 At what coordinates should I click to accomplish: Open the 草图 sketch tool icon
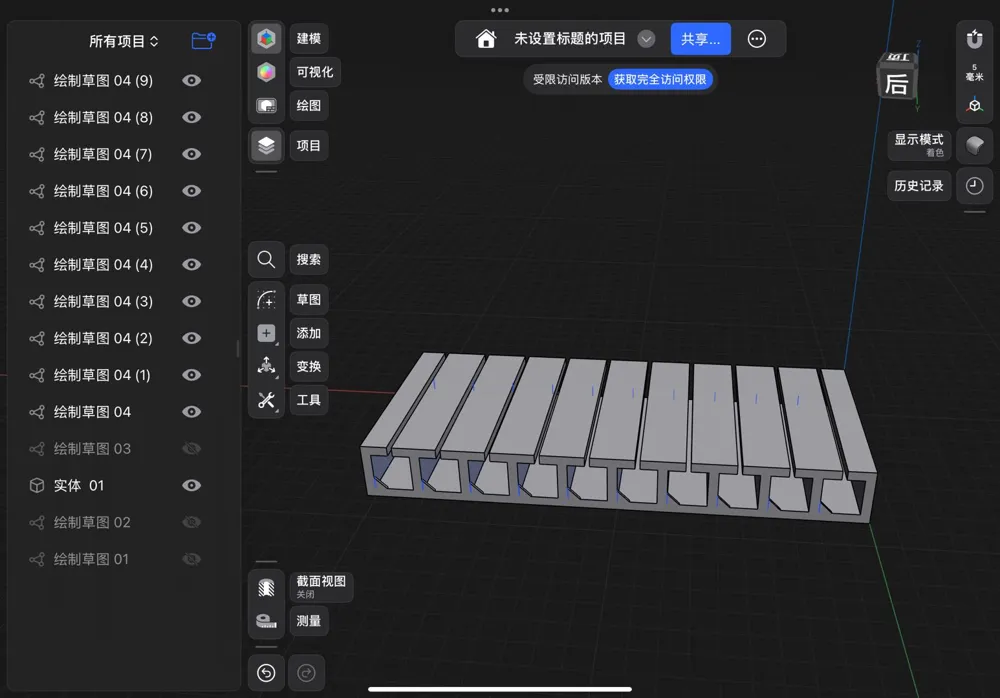(x=266, y=299)
